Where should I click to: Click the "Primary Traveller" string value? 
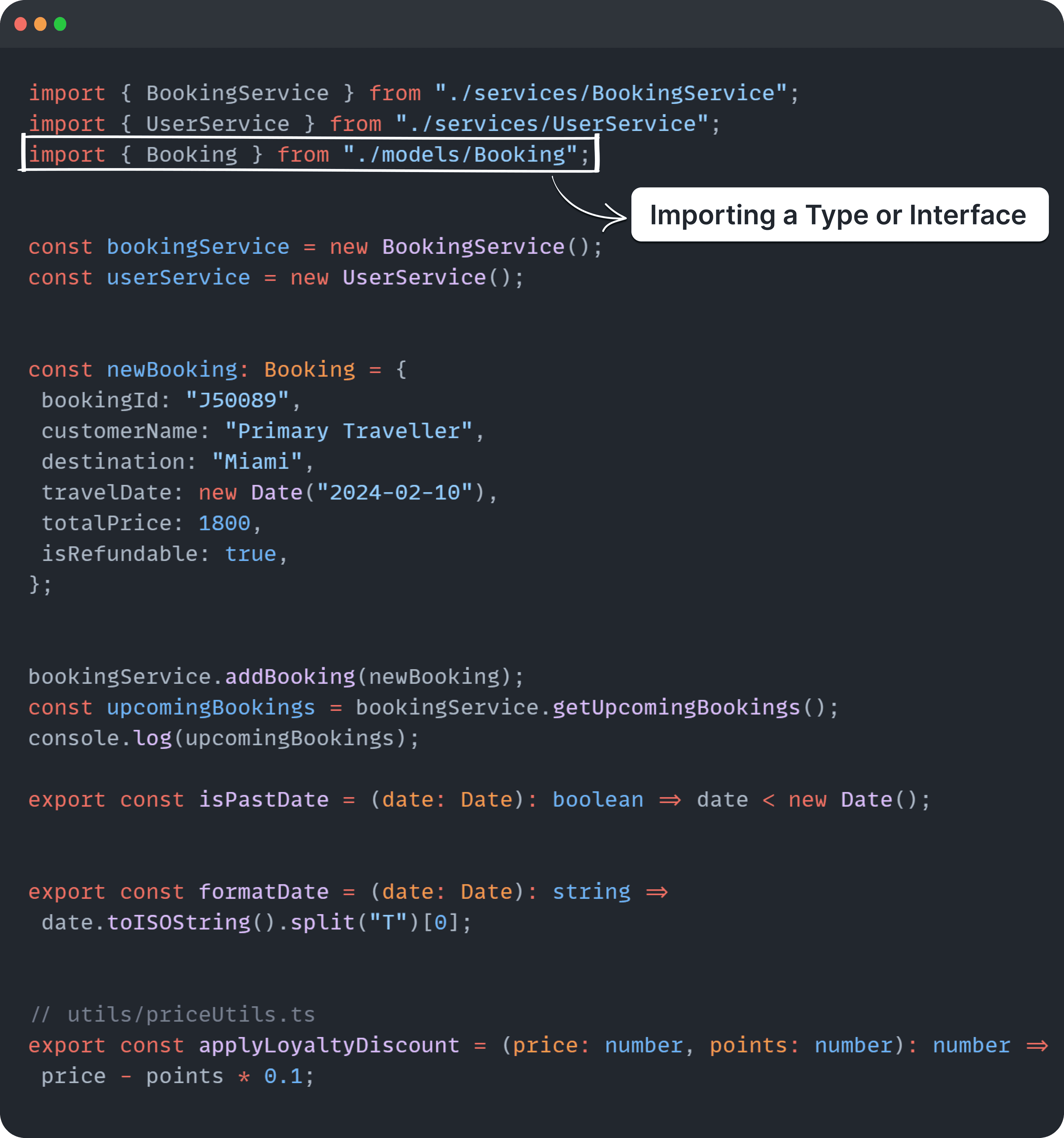point(349,432)
